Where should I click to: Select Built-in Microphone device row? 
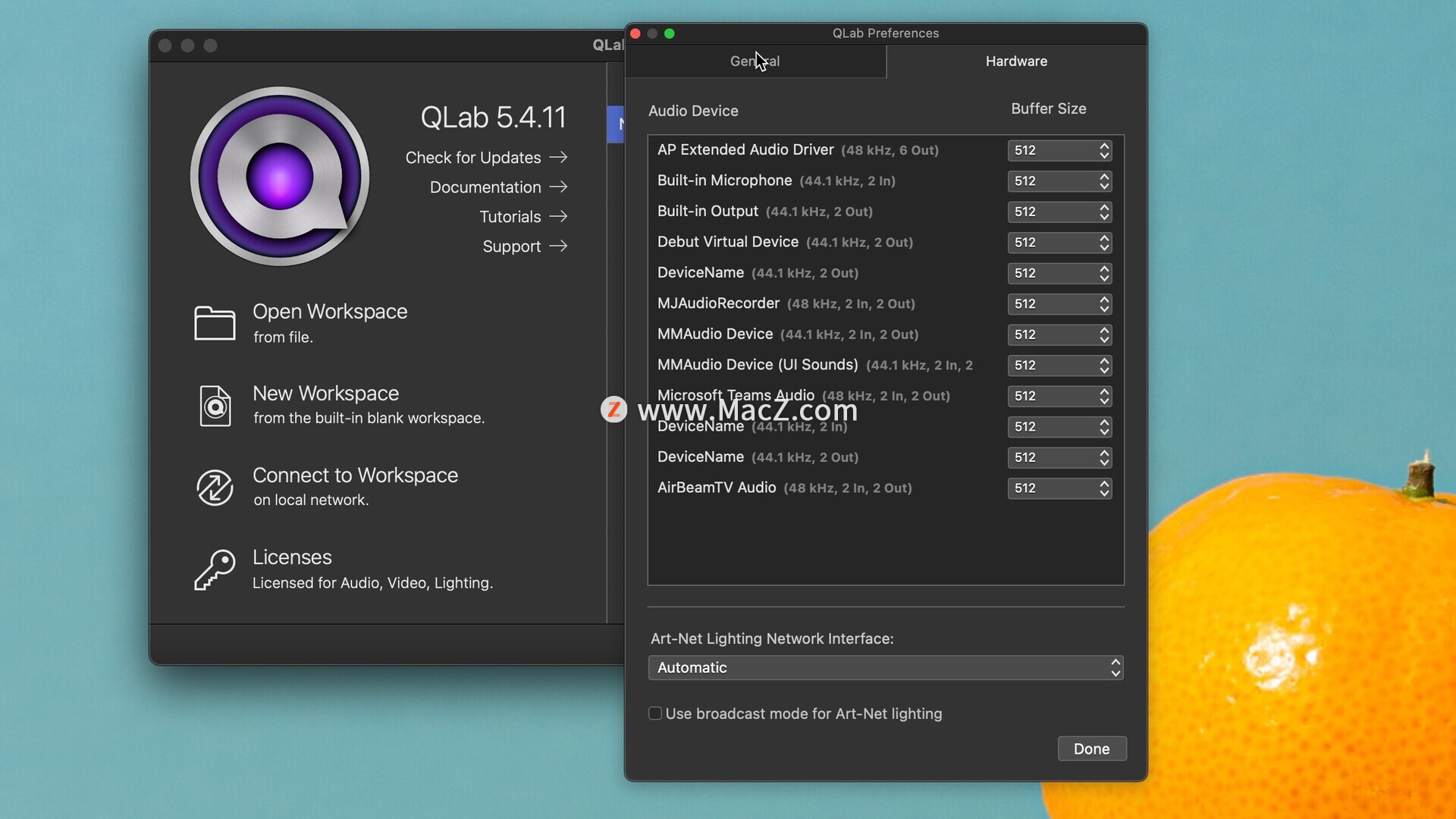pos(885,180)
